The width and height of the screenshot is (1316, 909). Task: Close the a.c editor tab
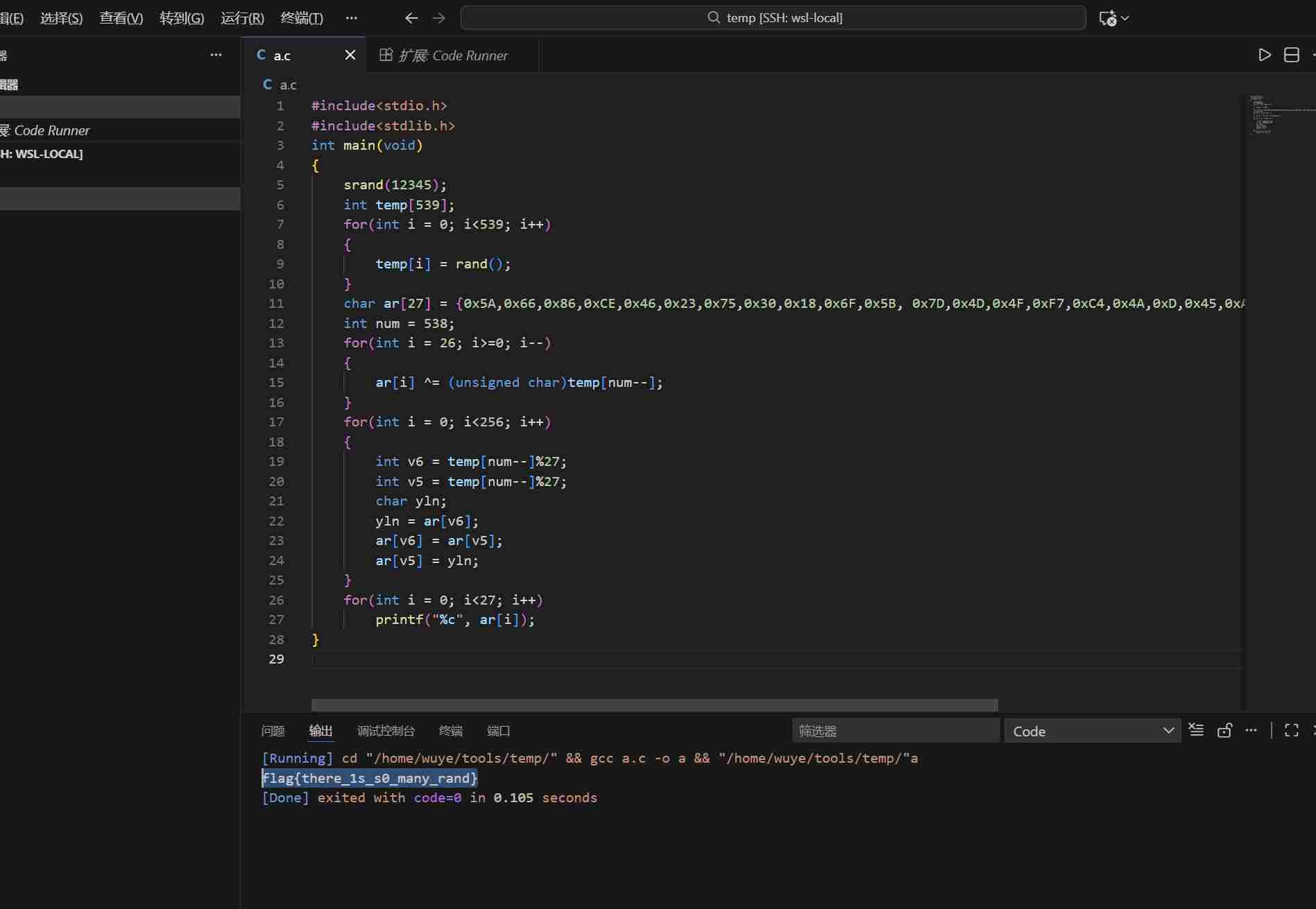[350, 55]
